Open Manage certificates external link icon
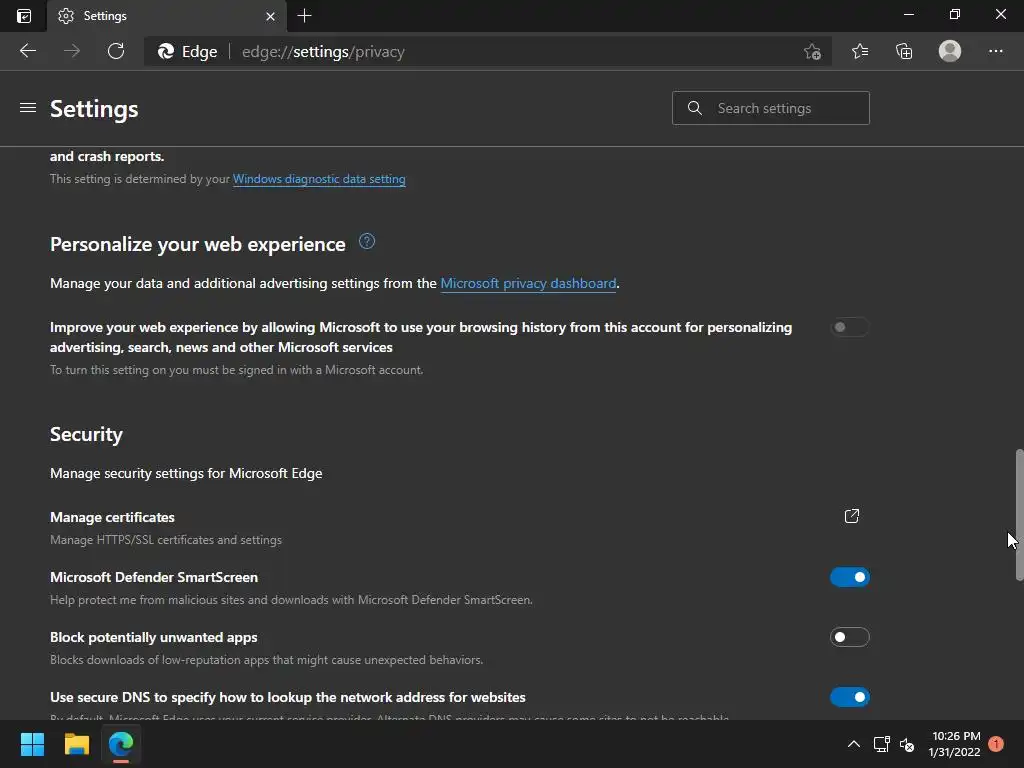The height and width of the screenshot is (768, 1024). coord(852,517)
